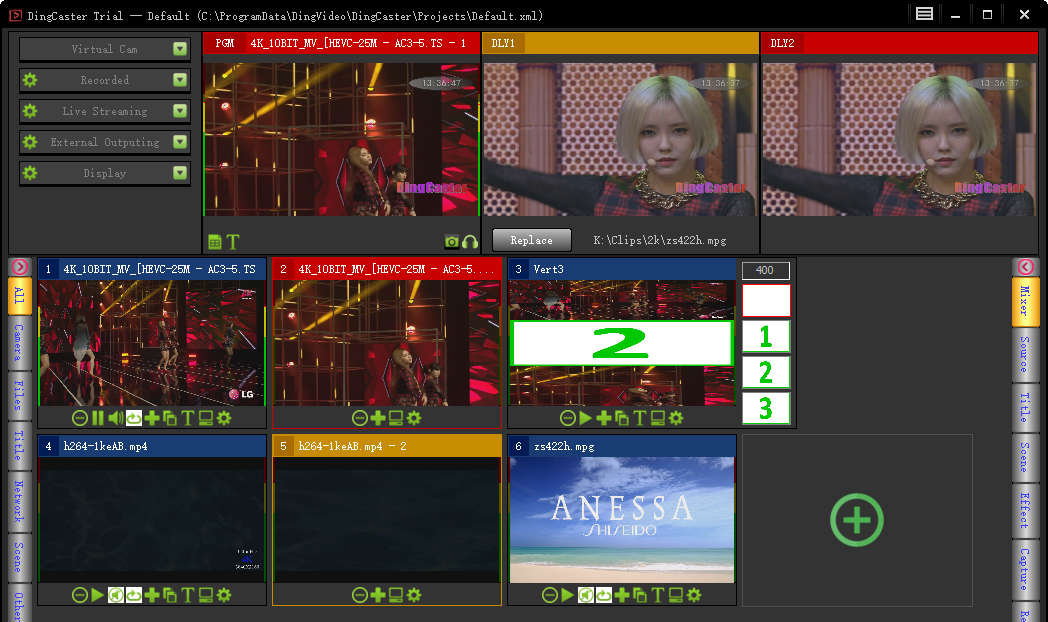Toggle mute on source 6 zs422h.mpg

point(585,595)
